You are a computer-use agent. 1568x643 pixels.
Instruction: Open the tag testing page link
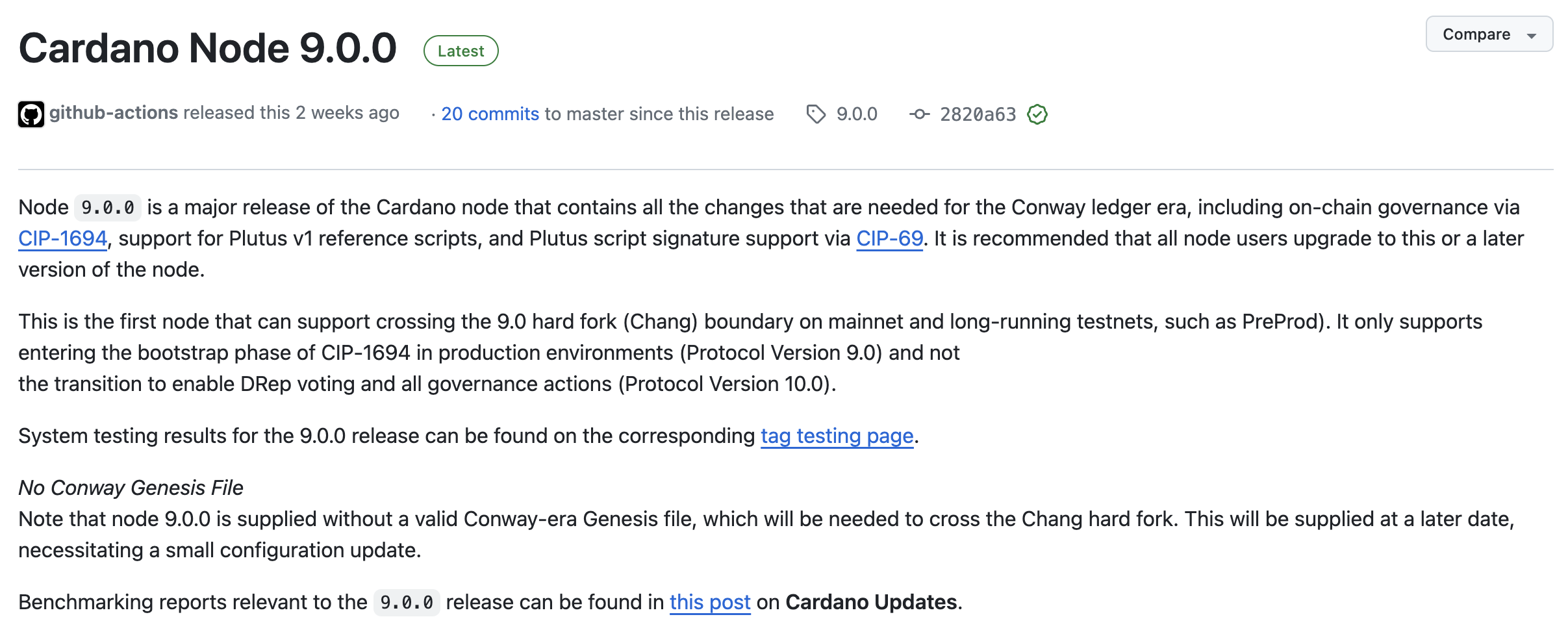[836, 436]
